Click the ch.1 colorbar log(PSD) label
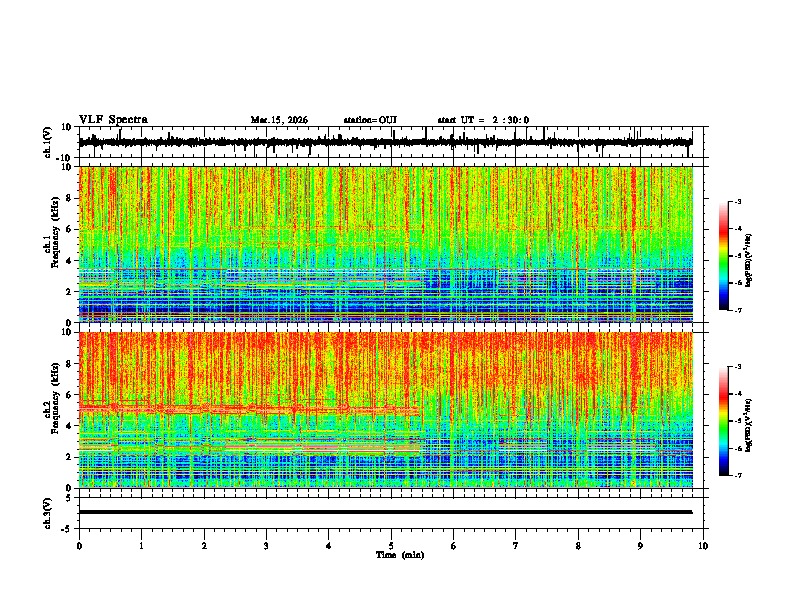 (x=749, y=260)
